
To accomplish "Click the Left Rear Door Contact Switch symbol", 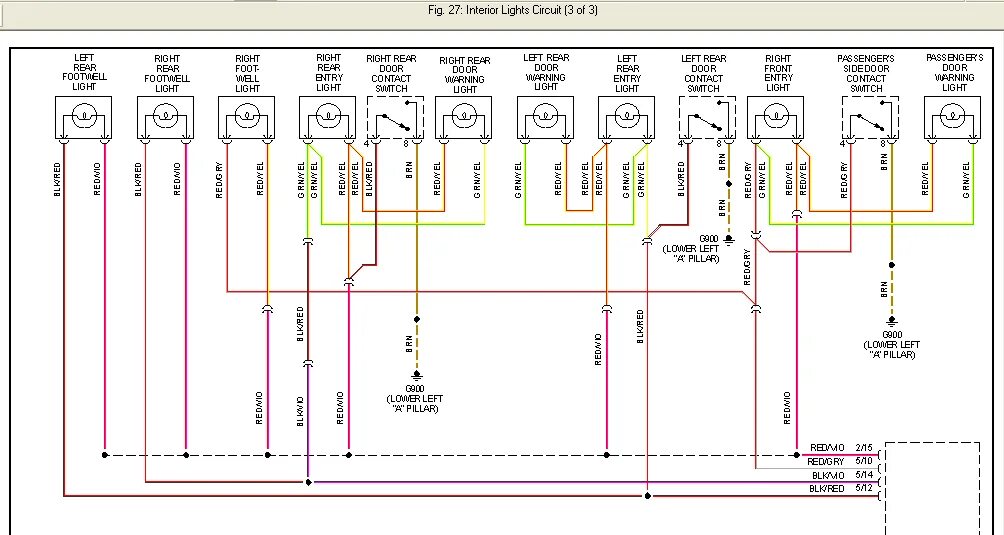I will (x=708, y=117).
